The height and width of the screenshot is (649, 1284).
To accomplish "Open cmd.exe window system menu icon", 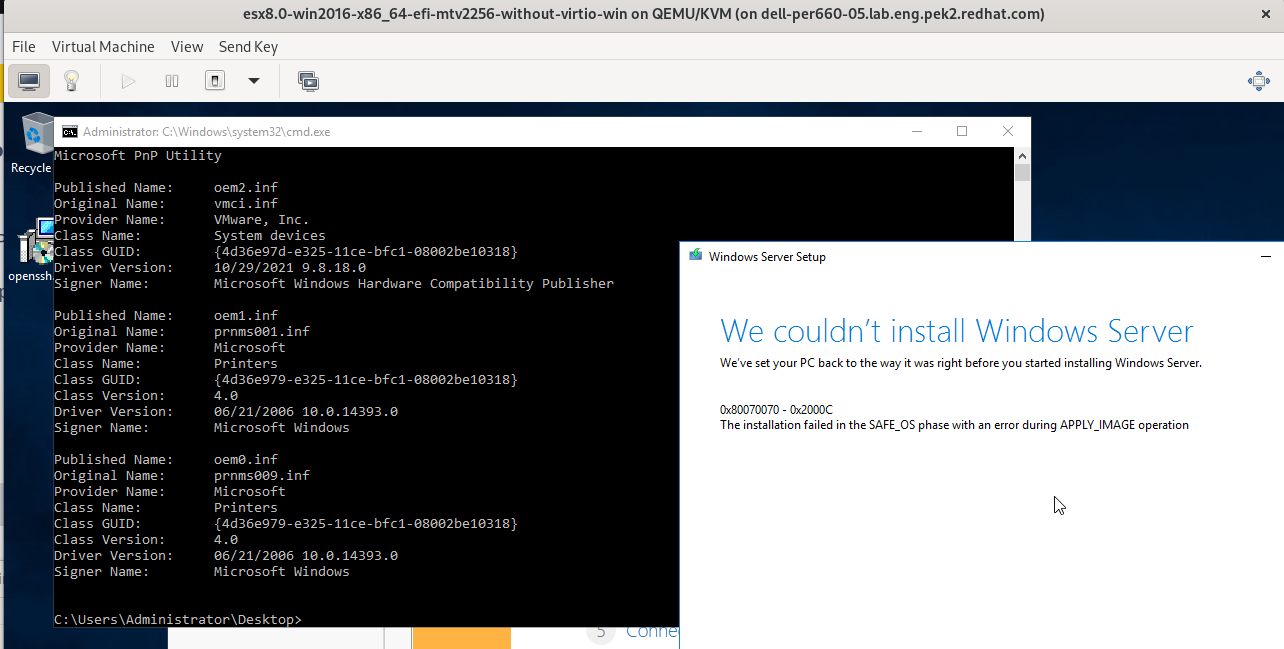I will click(70, 131).
